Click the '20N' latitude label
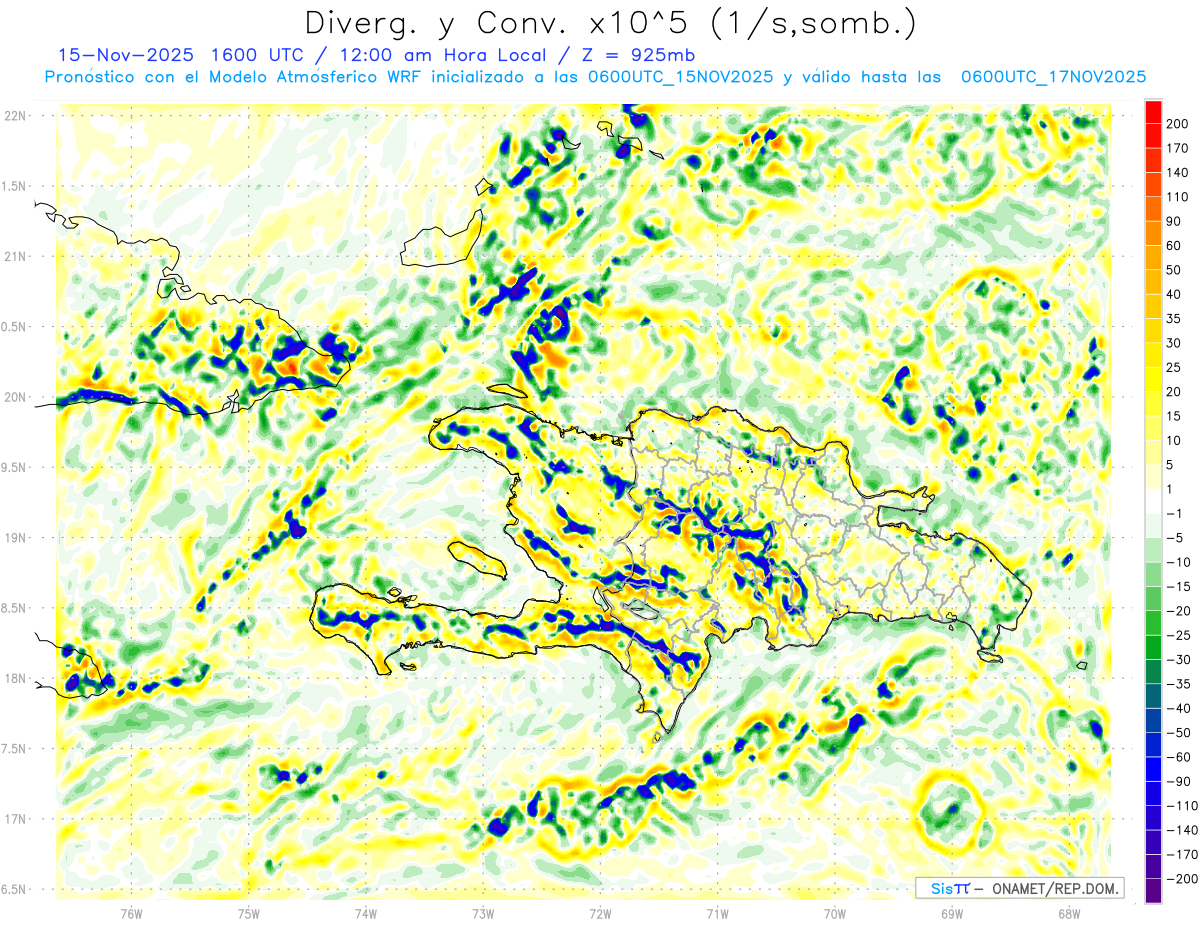 click(14, 397)
